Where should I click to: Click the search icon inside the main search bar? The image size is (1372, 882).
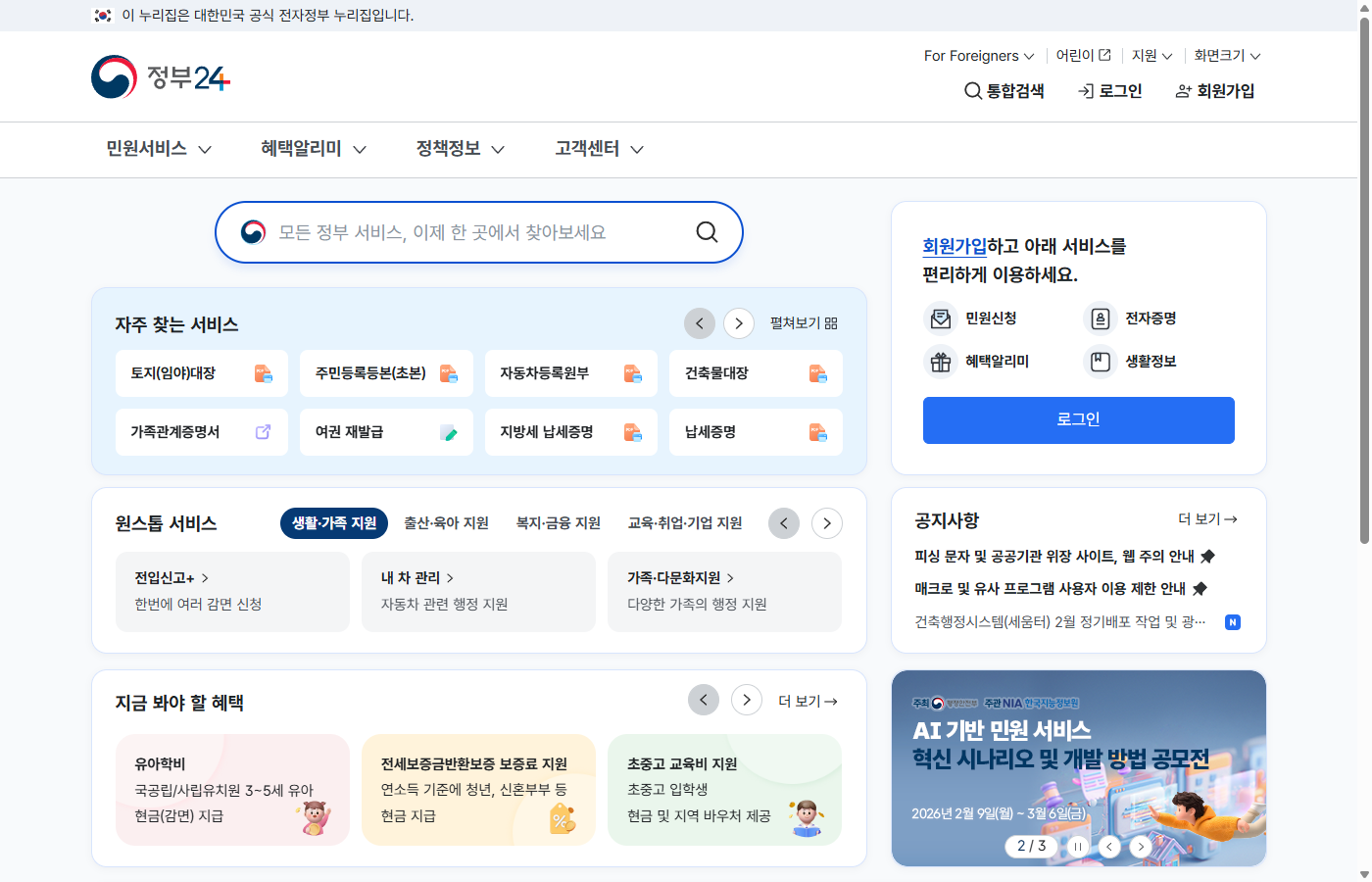[706, 232]
